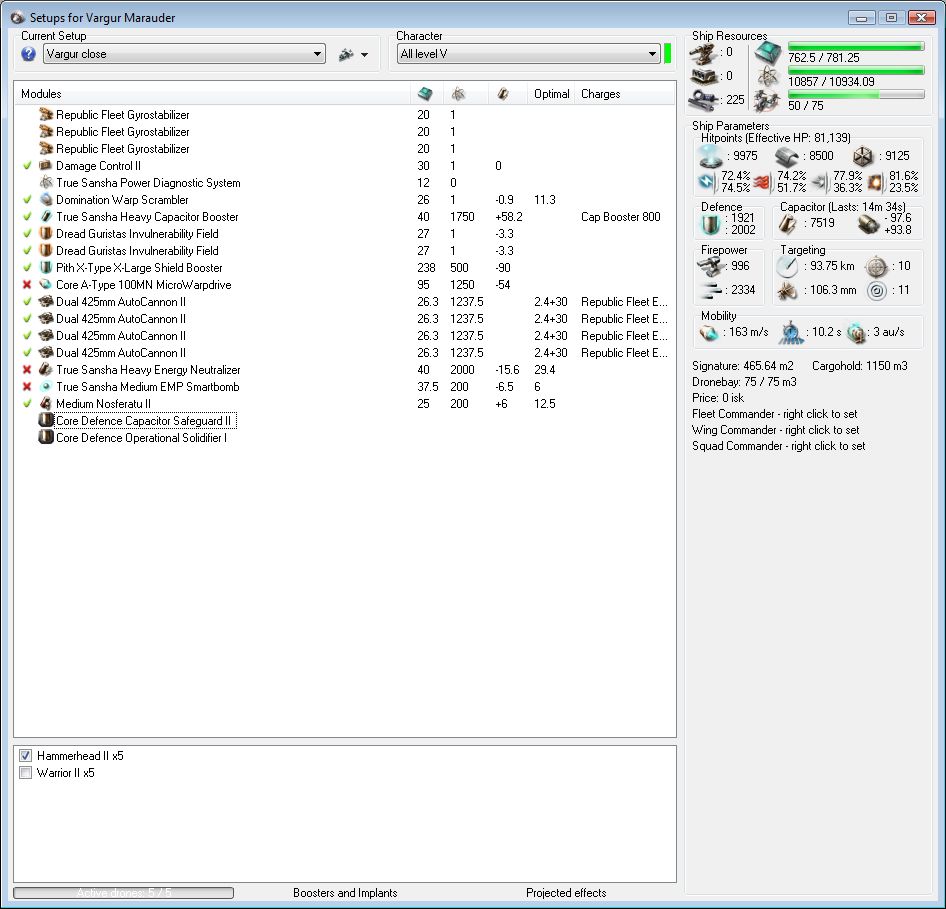Select Domination Warp Scrambler module icon
Viewport: 946px width, 909px height.
pos(46,200)
